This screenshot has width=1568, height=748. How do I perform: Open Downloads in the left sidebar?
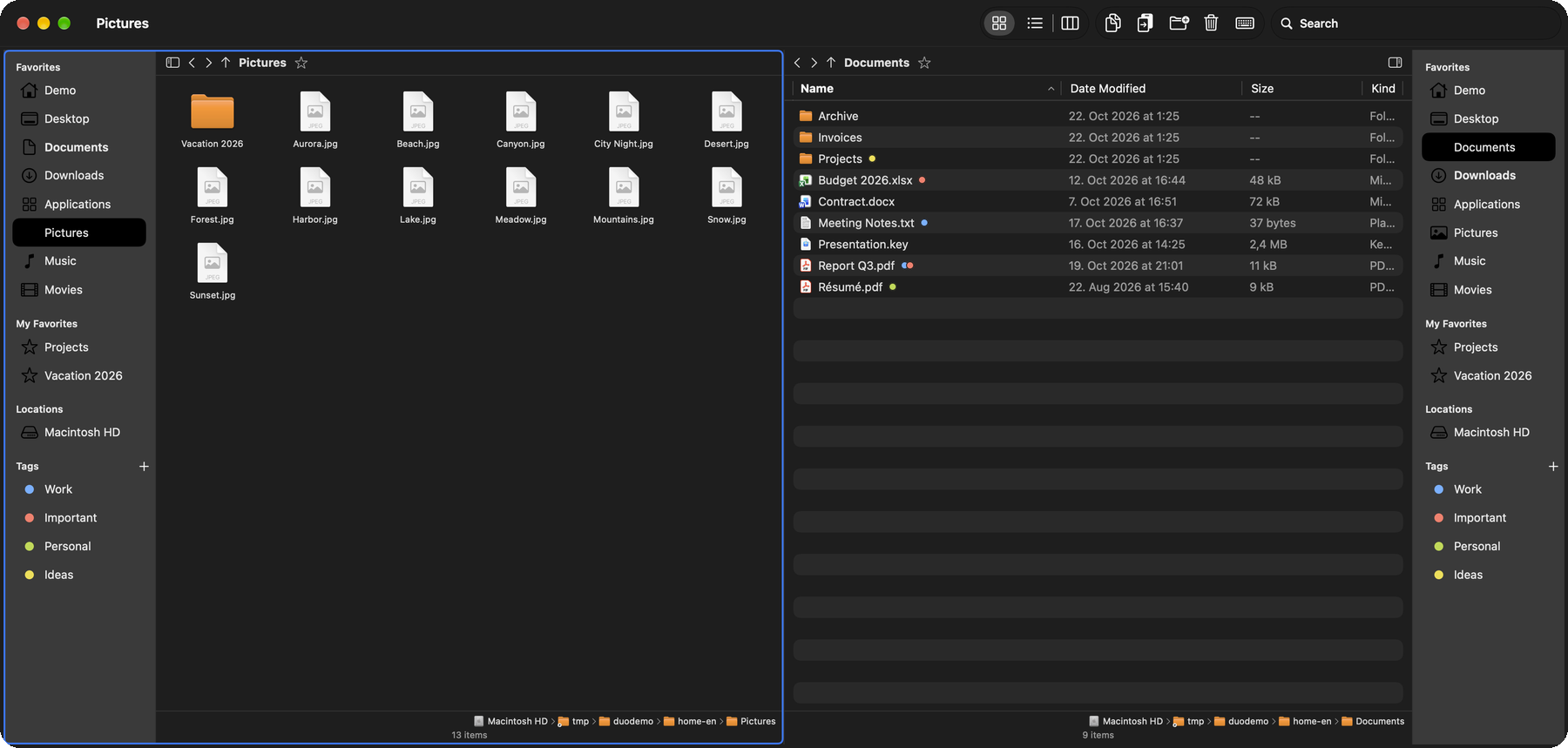(x=79, y=176)
